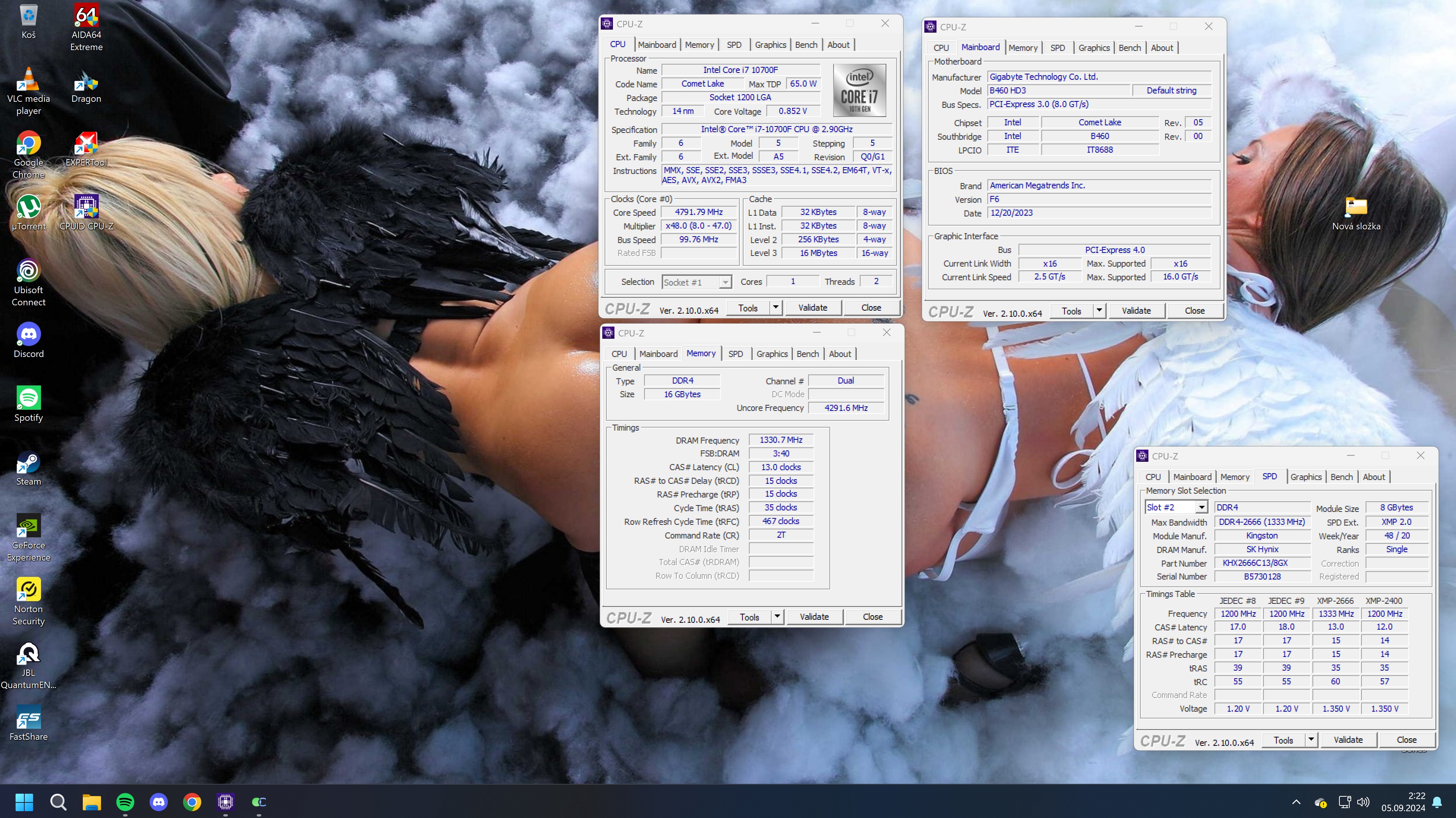The height and width of the screenshot is (818, 1456).
Task: Select JBL QuantumENGINE desktop icon
Action: tap(28, 666)
